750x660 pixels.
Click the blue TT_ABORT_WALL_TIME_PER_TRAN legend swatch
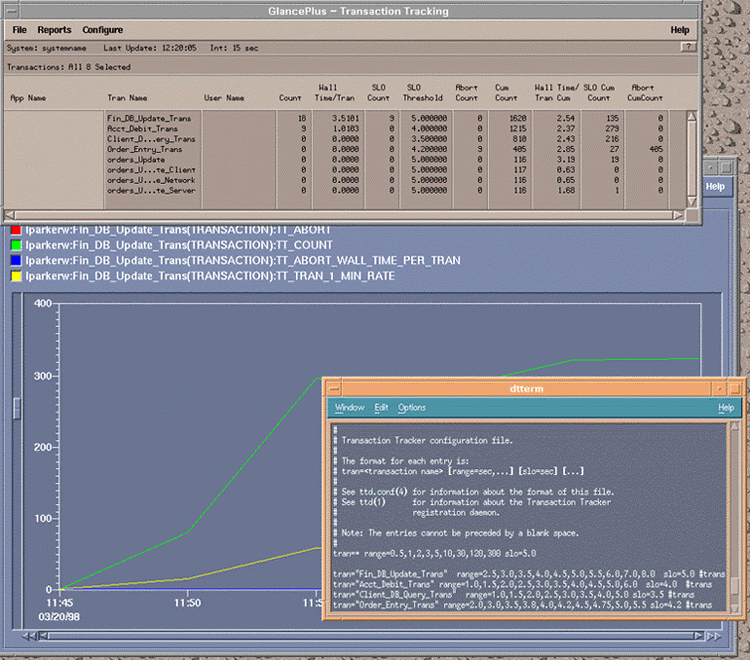(15, 259)
